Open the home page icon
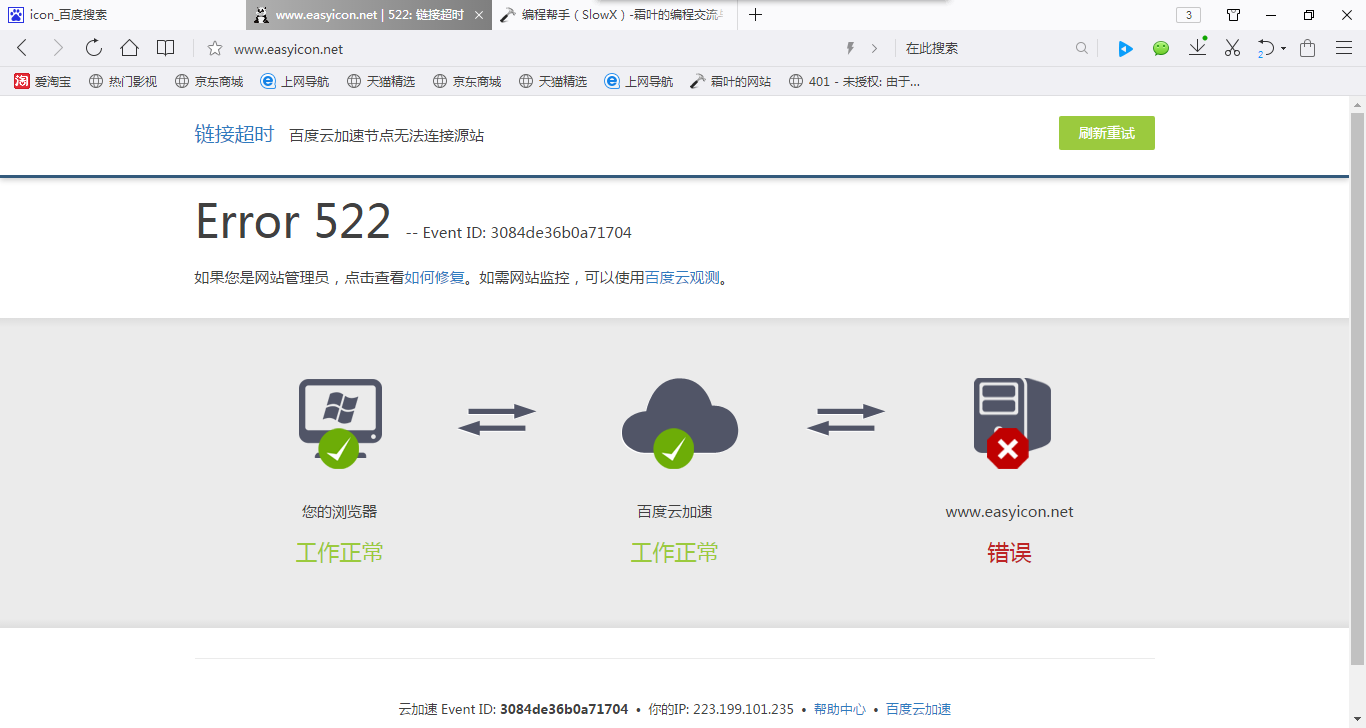Image resolution: width=1366 pixels, height=728 pixels. [x=129, y=48]
